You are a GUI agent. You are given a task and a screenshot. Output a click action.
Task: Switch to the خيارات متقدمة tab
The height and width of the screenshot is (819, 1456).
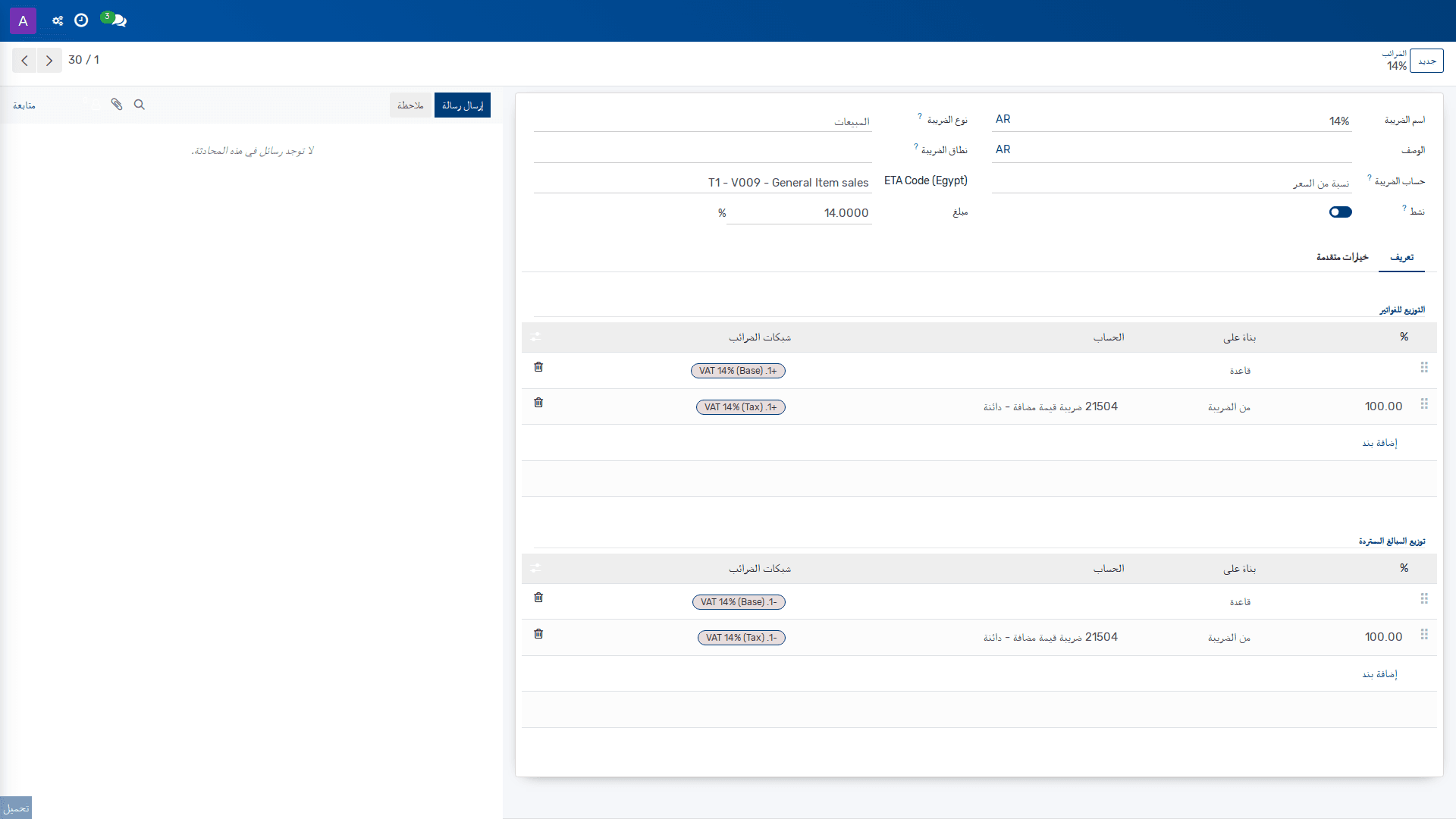1342,257
